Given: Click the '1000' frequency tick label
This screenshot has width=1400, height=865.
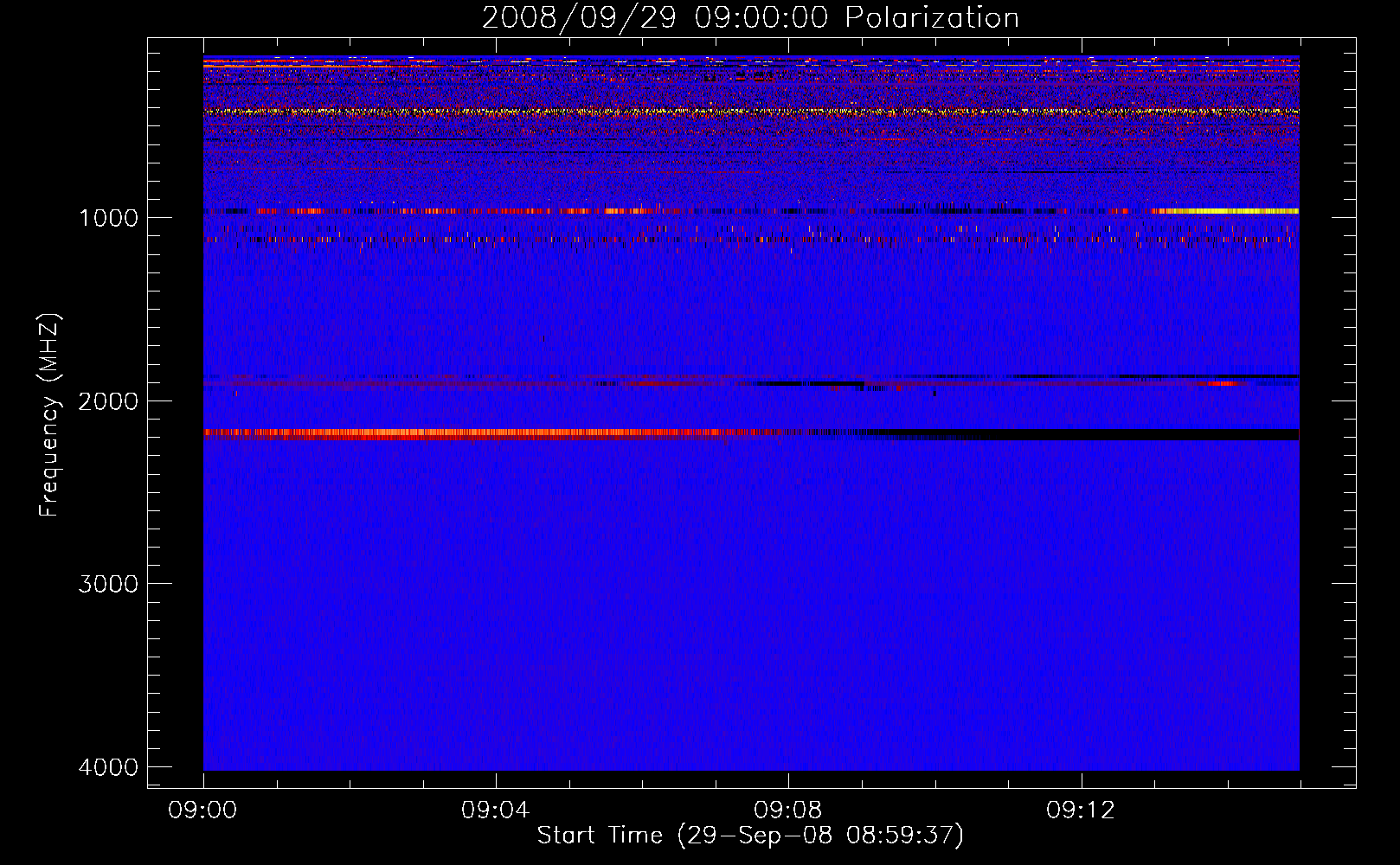Looking at the screenshot, I should pos(108,218).
